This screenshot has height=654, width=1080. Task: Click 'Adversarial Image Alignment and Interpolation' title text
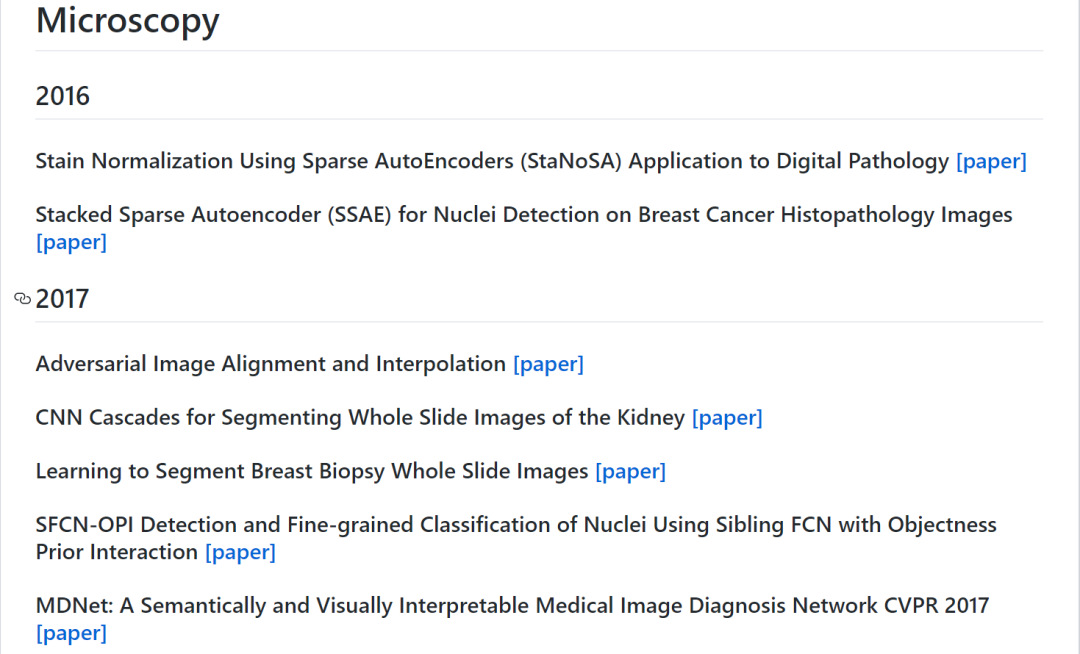coord(270,364)
